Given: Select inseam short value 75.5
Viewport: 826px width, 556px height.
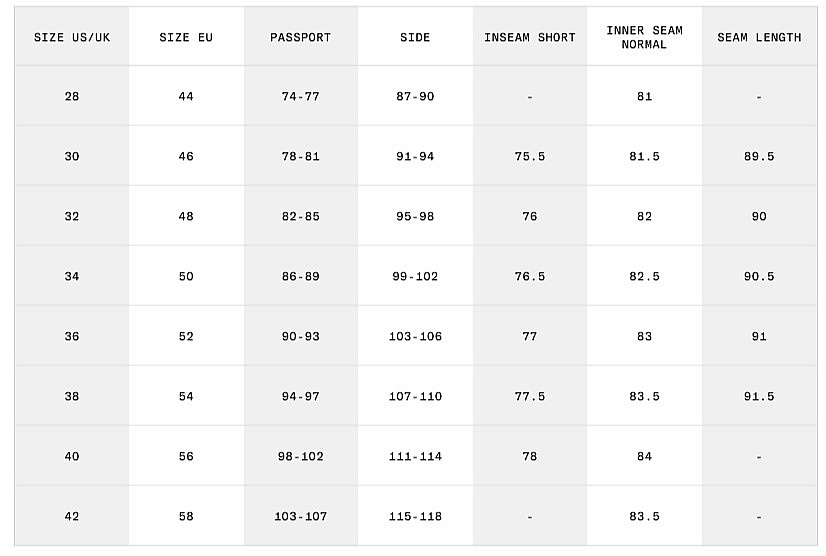Looking at the screenshot, I should click(x=529, y=157).
